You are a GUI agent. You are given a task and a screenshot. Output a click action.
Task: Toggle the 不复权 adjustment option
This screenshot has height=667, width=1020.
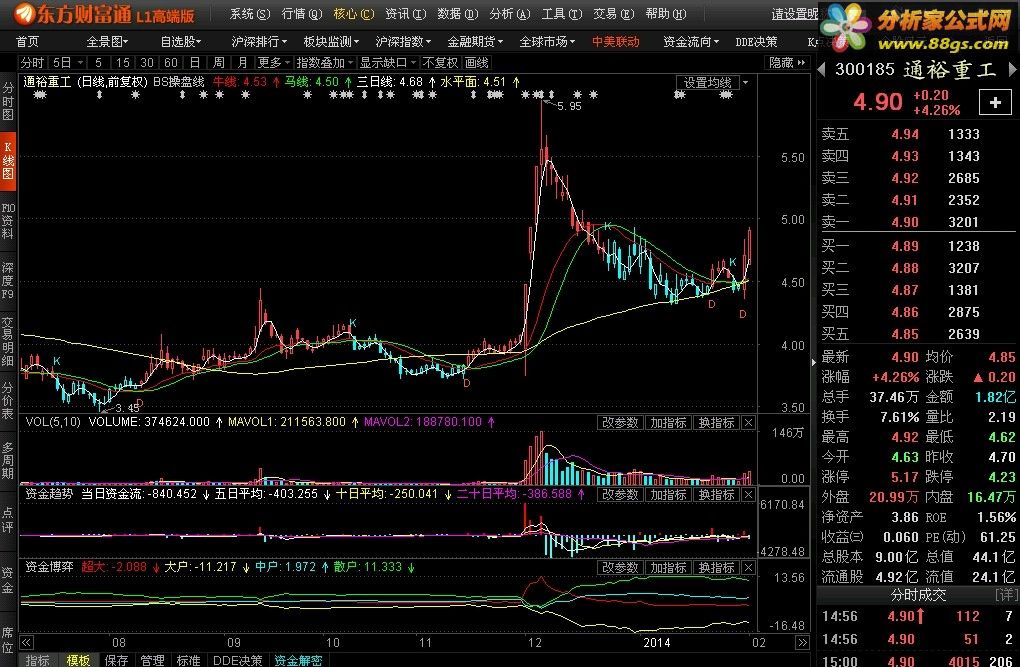[x=440, y=62]
